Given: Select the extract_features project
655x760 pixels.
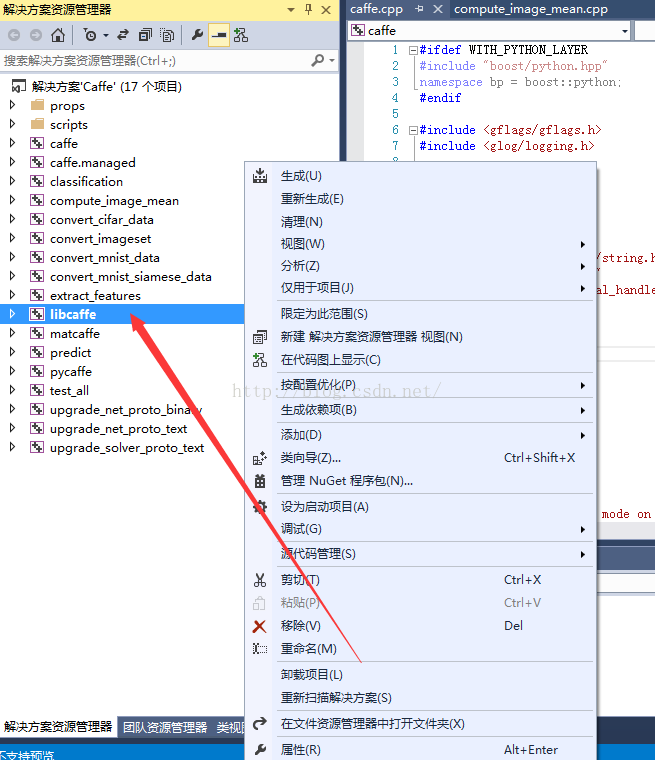Looking at the screenshot, I should coord(95,295).
